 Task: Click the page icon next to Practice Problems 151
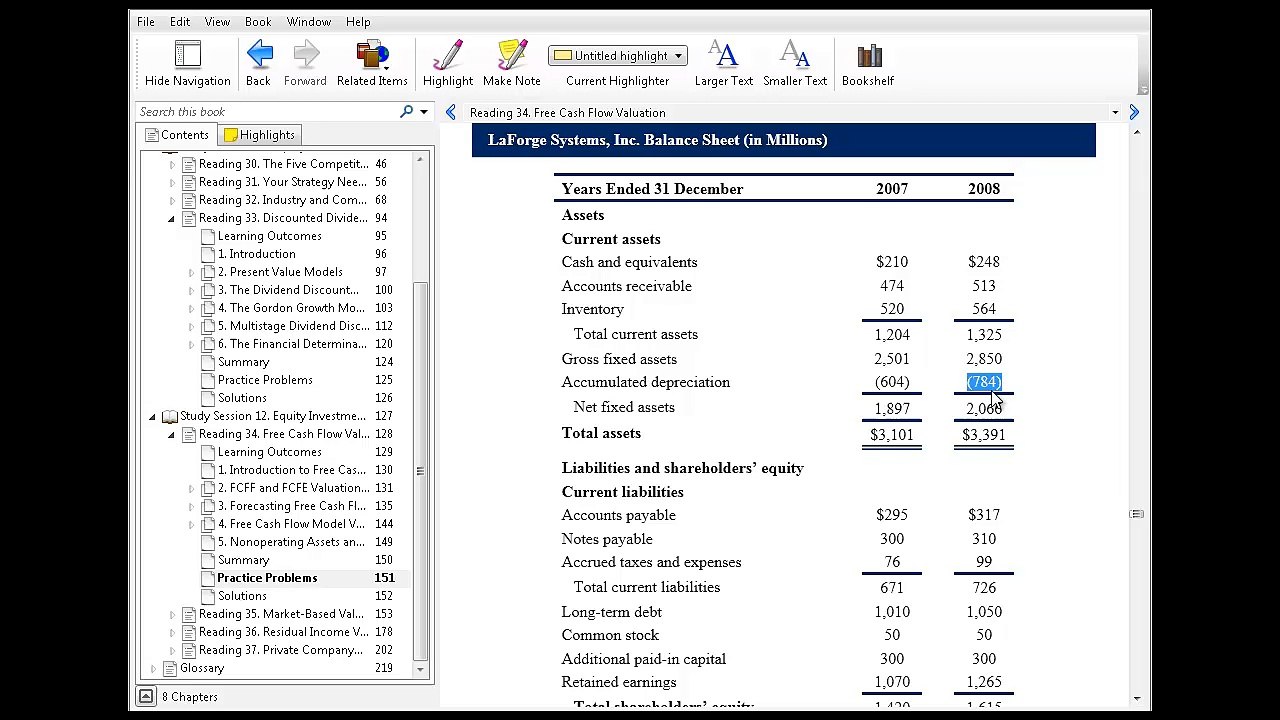(x=207, y=578)
